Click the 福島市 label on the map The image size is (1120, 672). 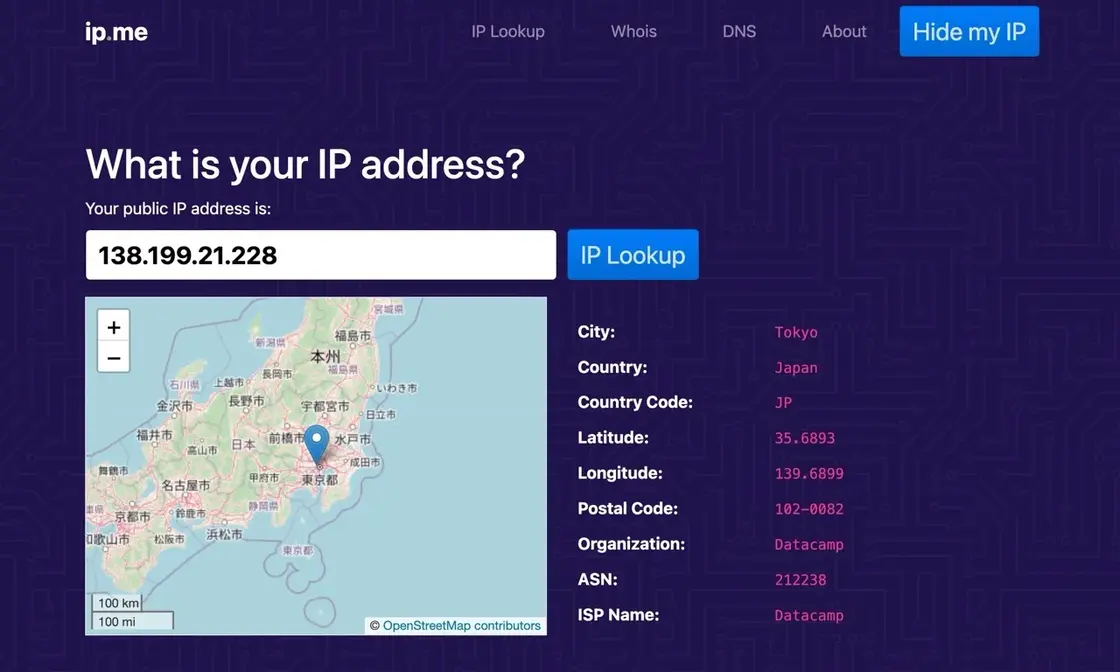(353, 335)
